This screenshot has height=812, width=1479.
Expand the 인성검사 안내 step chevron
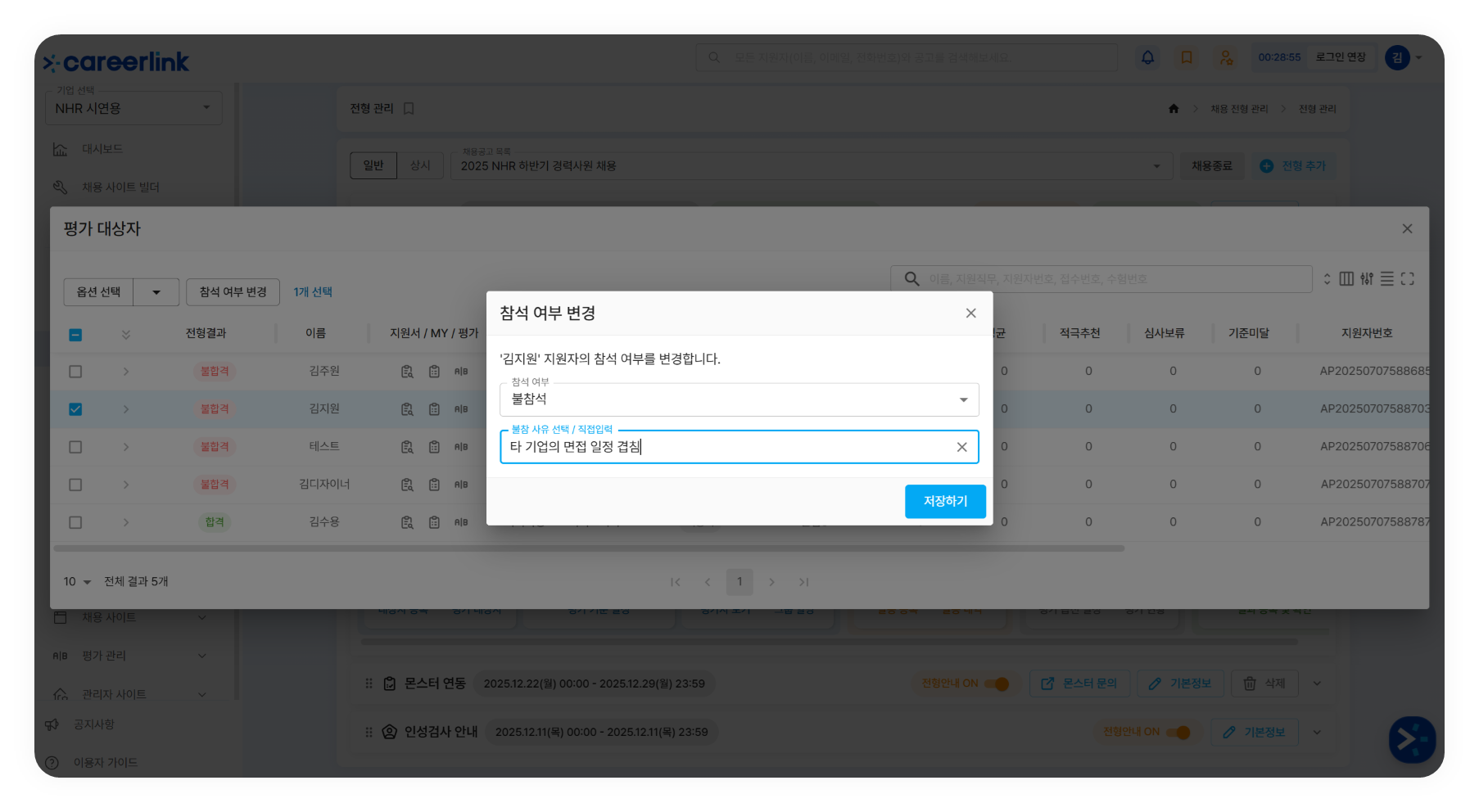pyautogui.click(x=1317, y=733)
